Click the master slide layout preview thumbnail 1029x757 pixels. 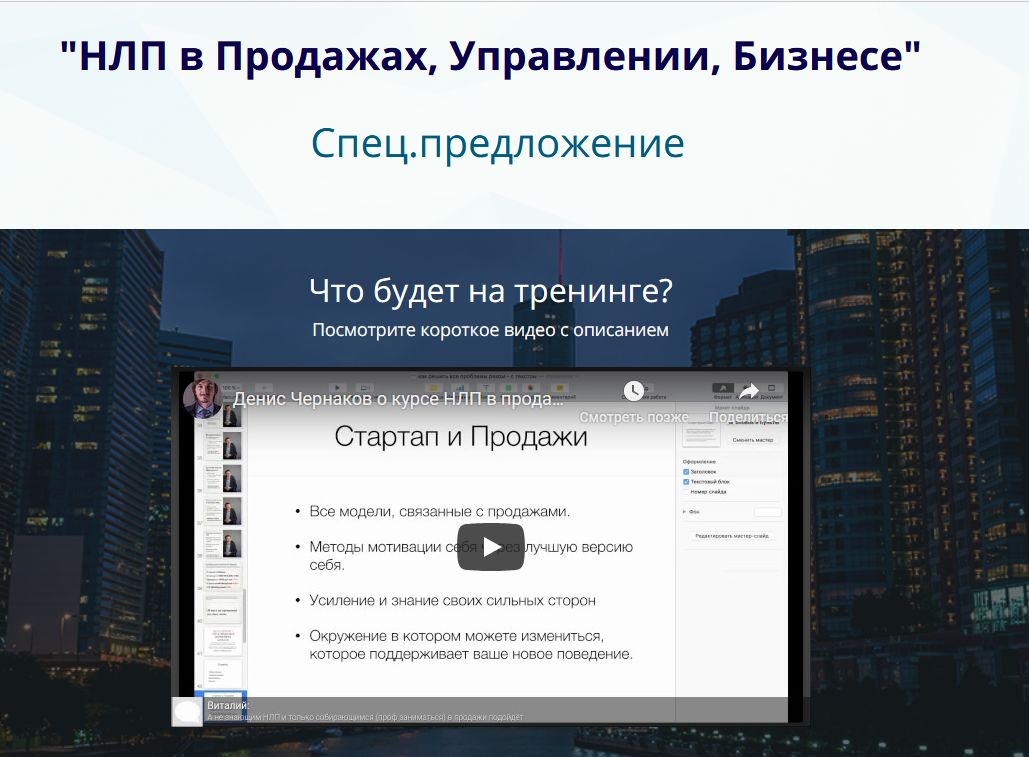[x=700, y=432]
